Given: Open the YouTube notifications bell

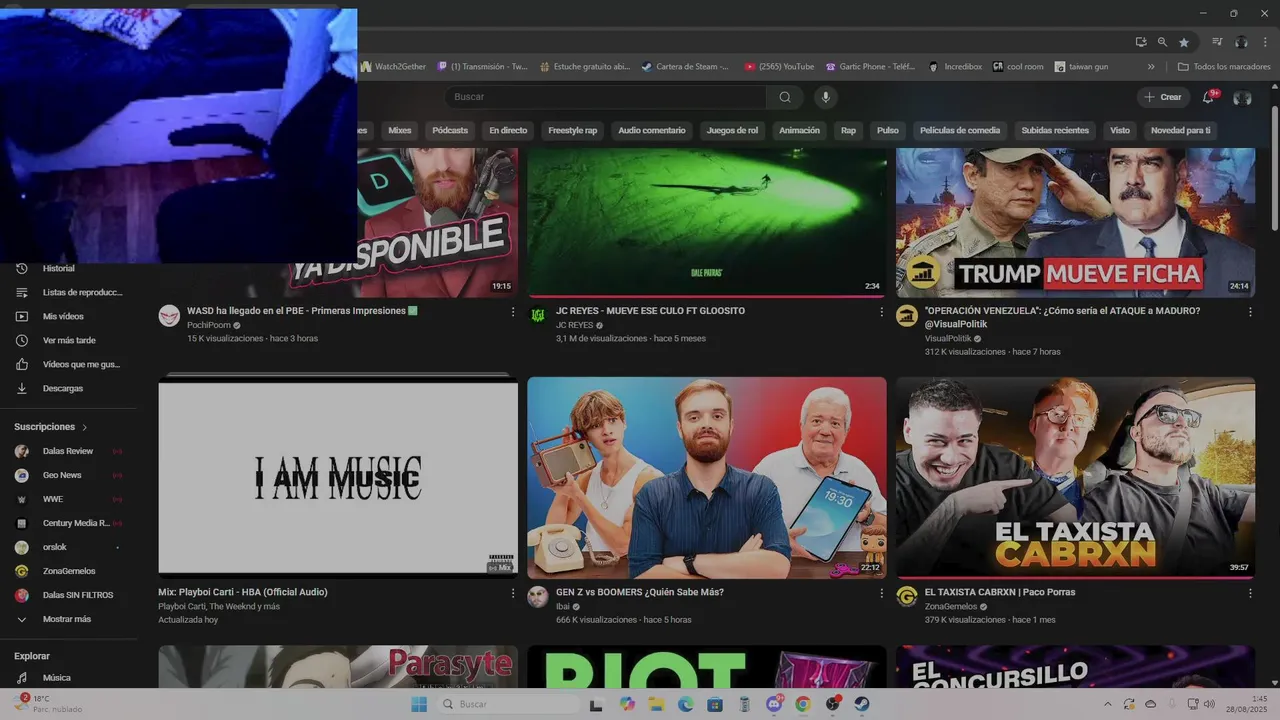Looking at the screenshot, I should click(1208, 97).
